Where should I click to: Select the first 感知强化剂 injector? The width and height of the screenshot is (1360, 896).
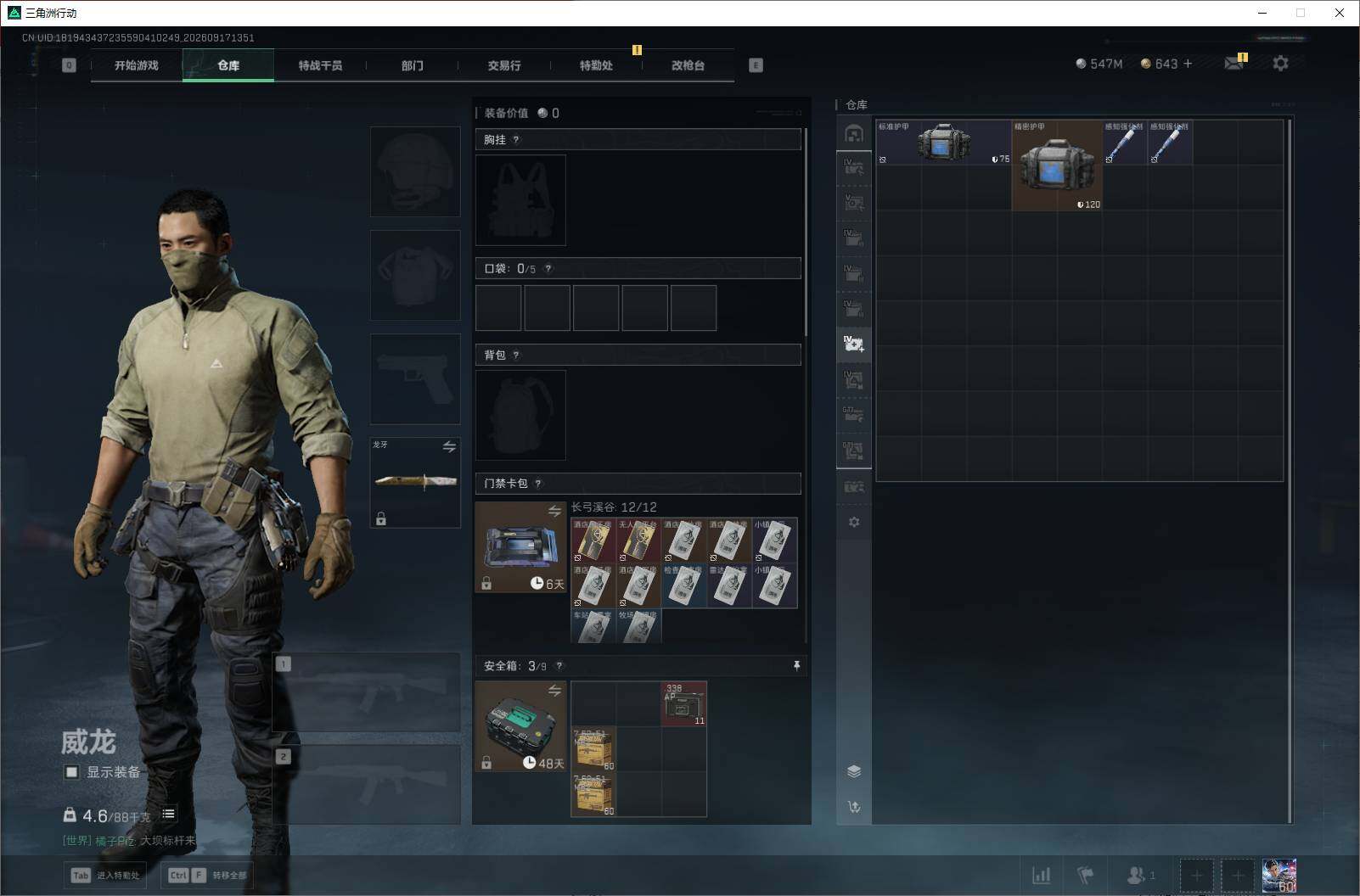click(1125, 143)
